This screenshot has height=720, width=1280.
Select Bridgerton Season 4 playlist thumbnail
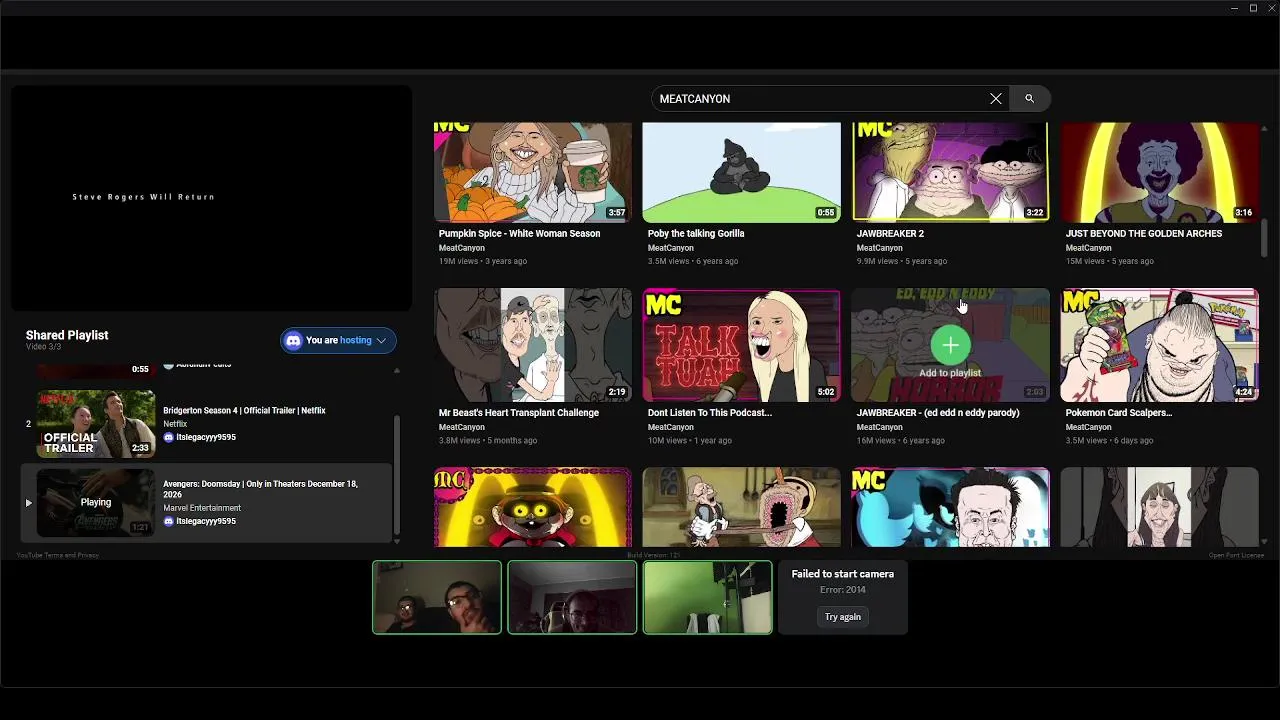click(96, 424)
